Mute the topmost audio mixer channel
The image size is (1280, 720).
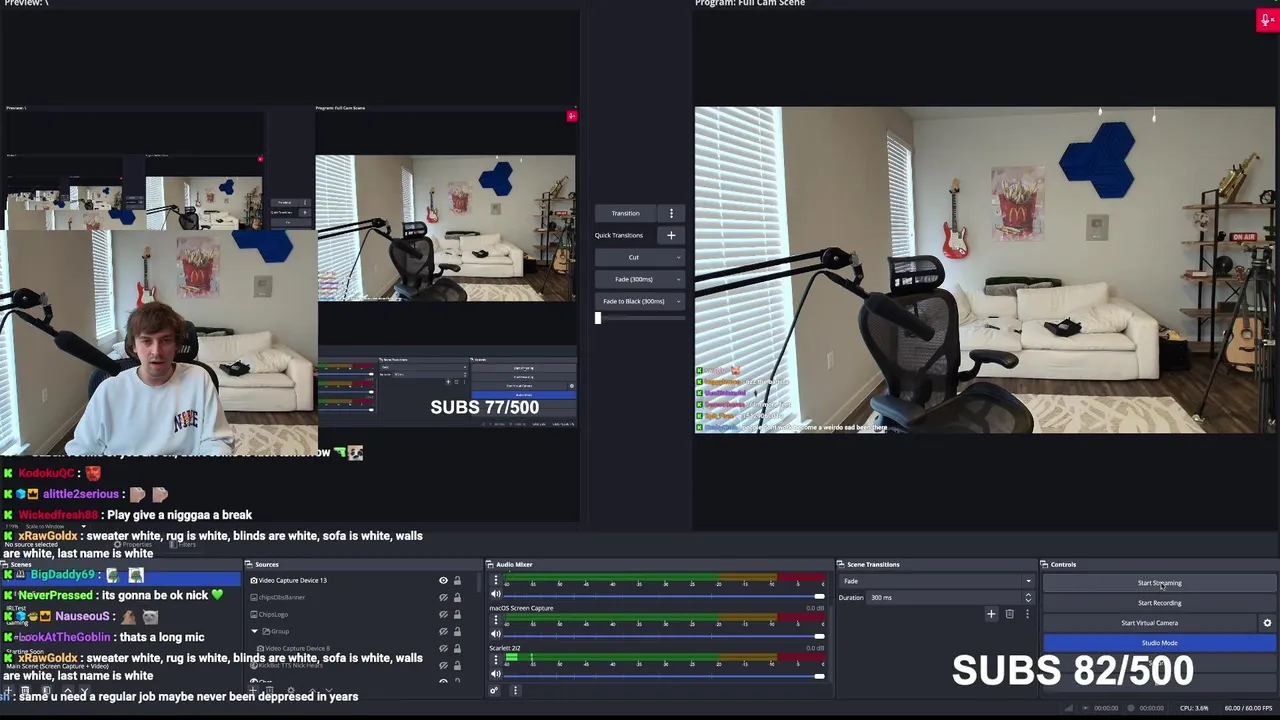[x=495, y=594]
